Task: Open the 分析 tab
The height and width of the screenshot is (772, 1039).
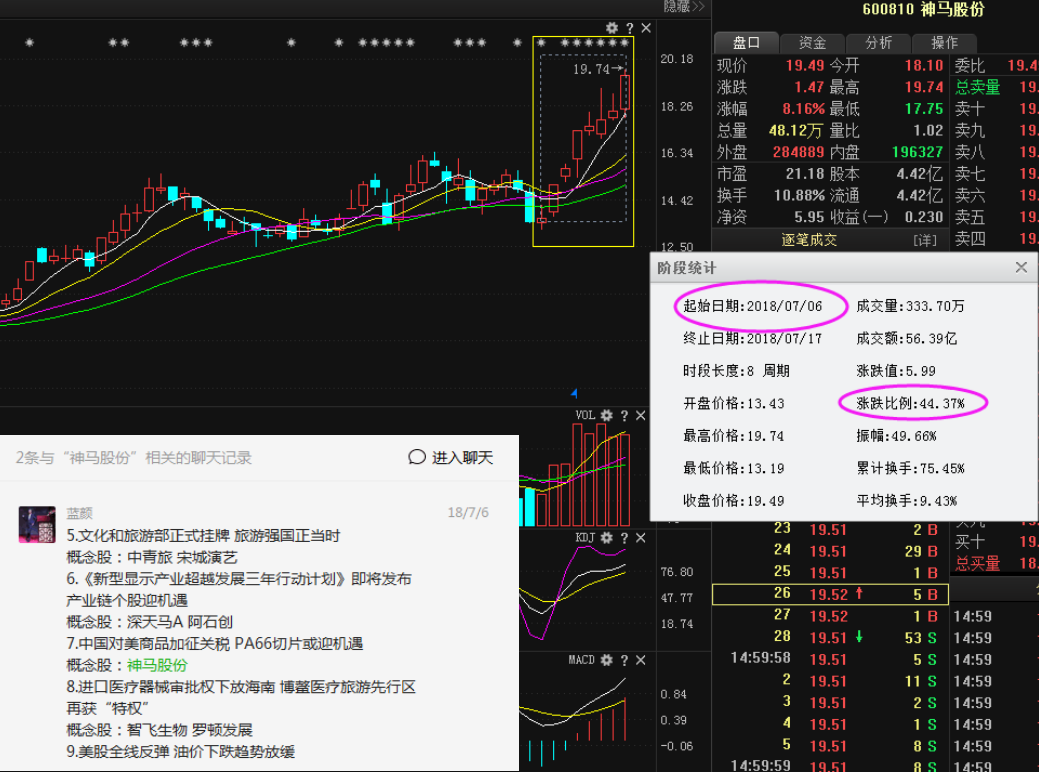Action: pyautogui.click(x=878, y=43)
